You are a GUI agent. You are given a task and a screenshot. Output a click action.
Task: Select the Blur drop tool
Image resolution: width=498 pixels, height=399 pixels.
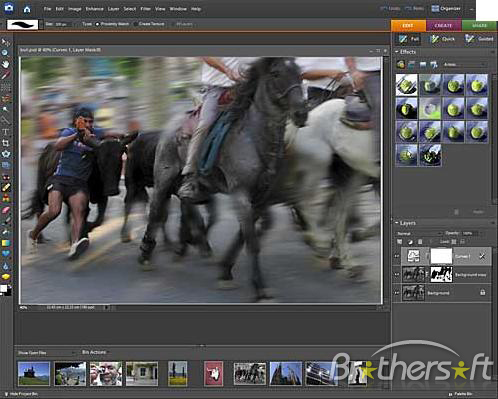click(6, 266)
